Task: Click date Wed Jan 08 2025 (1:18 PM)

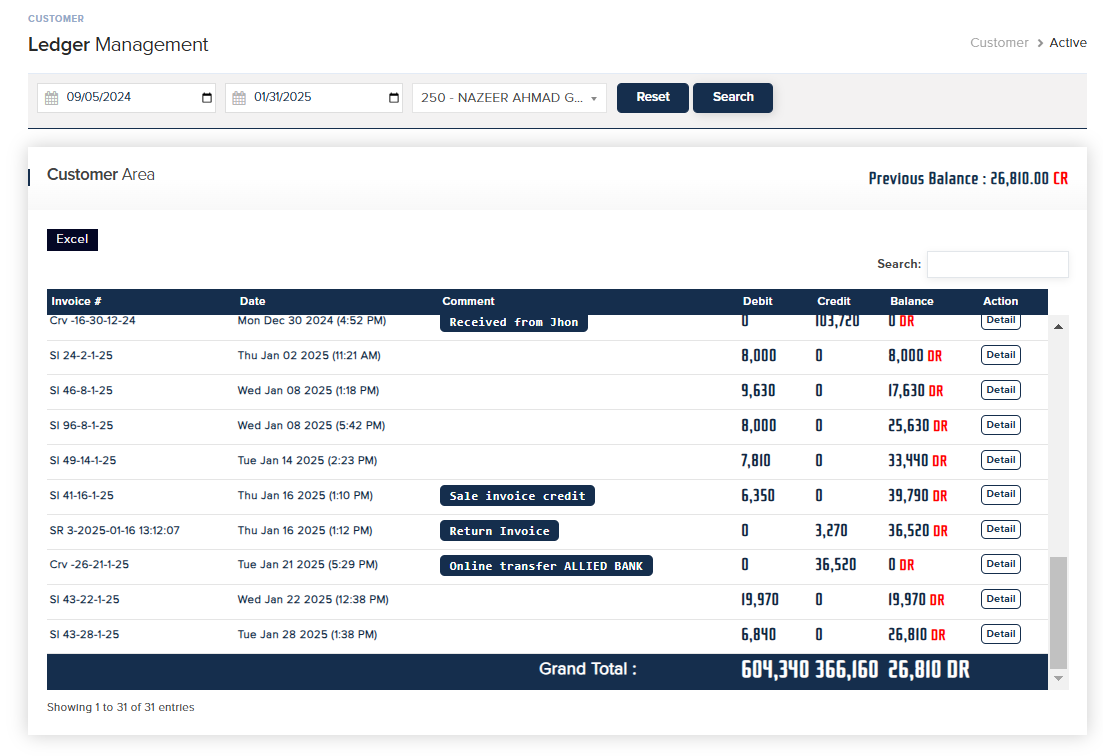Action: click(308, 390)
